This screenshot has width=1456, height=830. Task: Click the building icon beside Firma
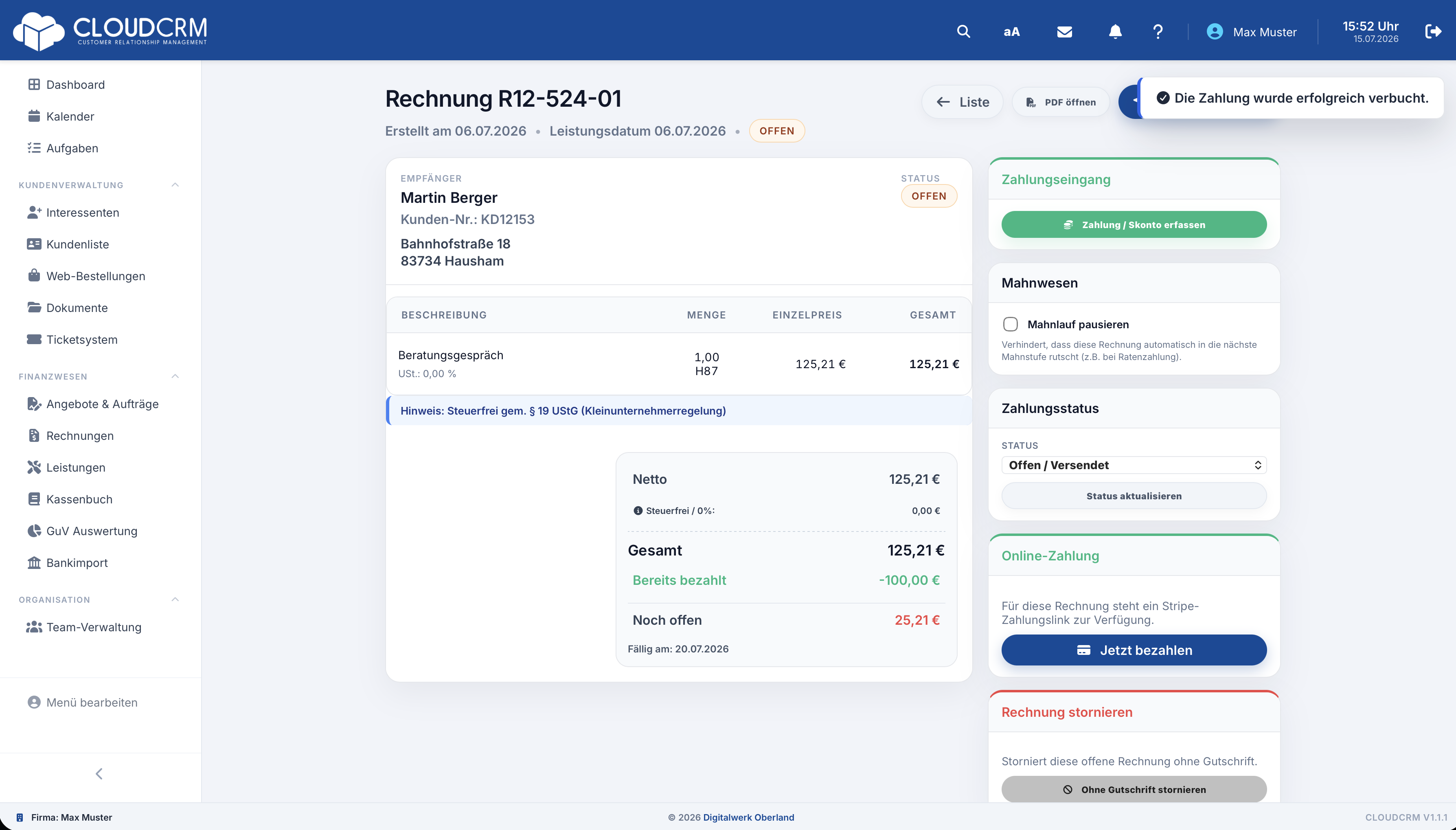point(20,817)
